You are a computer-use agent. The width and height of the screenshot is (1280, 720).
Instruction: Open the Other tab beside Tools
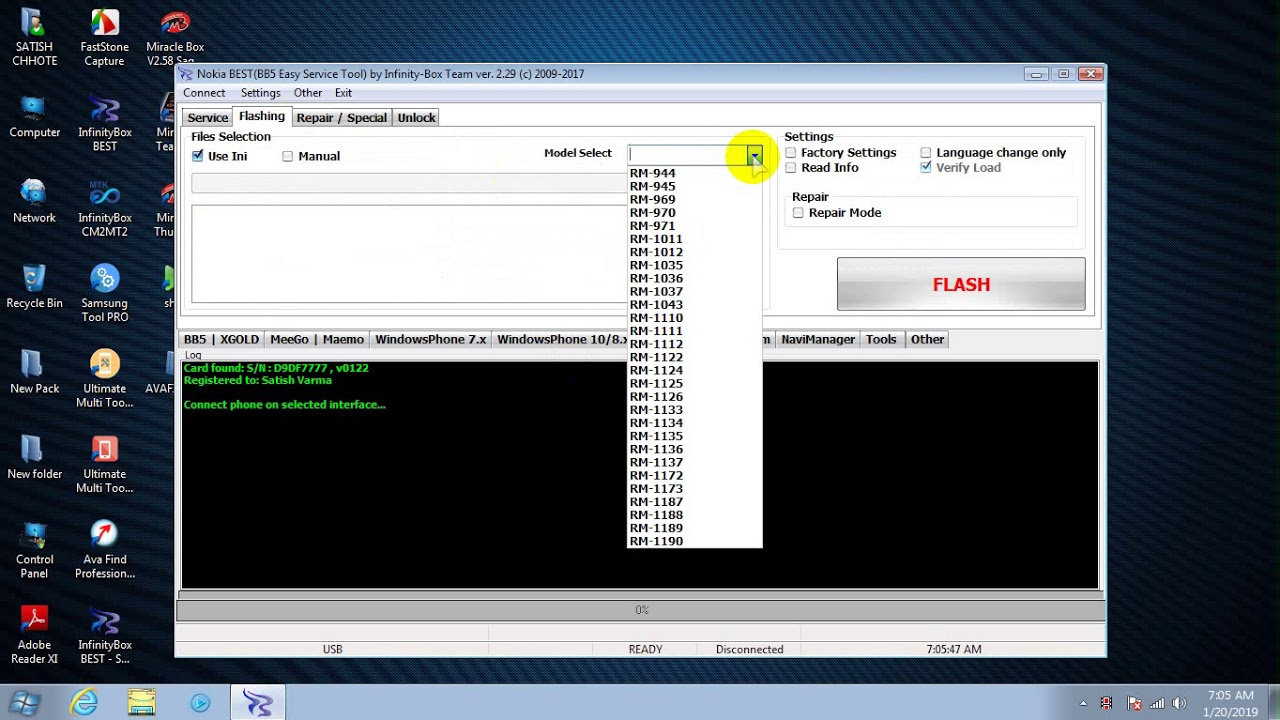coord(927,340)
